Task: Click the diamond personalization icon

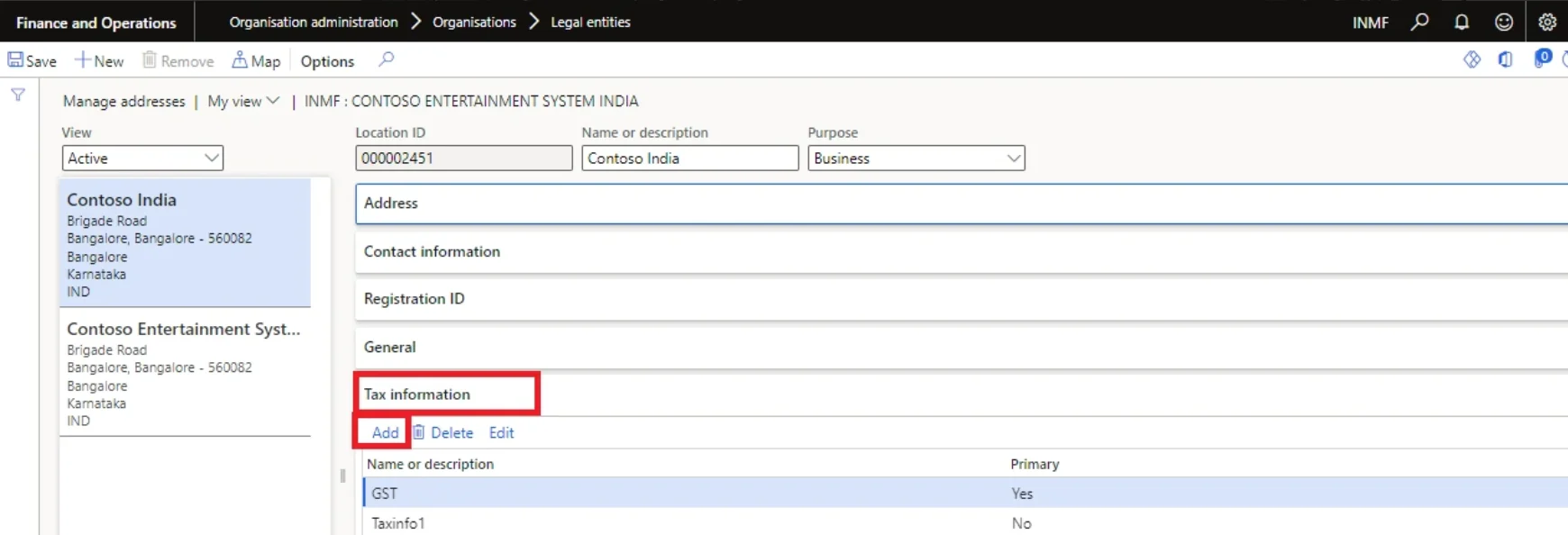Action: (1472, 59)
